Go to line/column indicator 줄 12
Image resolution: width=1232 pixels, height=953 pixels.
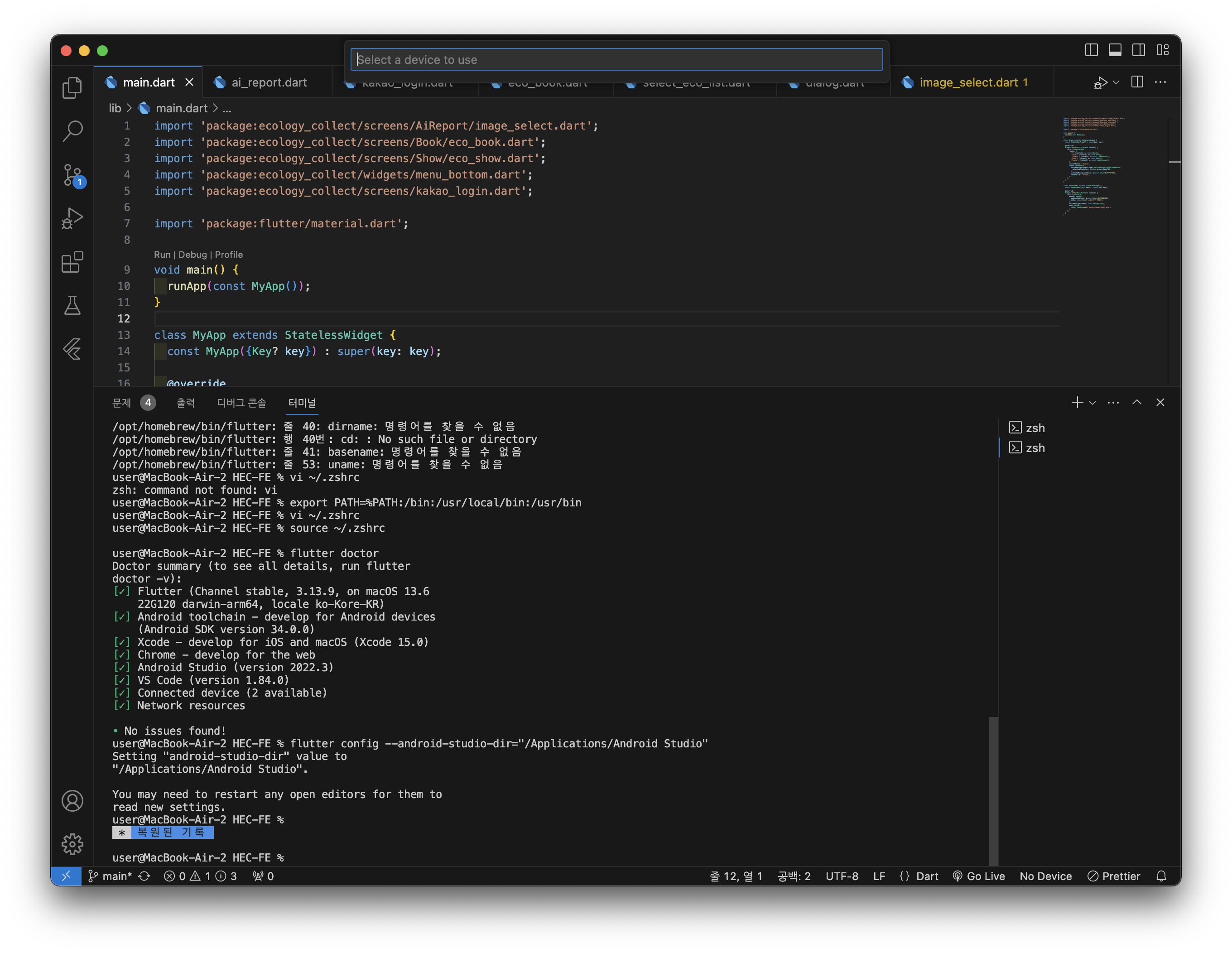click(x=736, y=876)
